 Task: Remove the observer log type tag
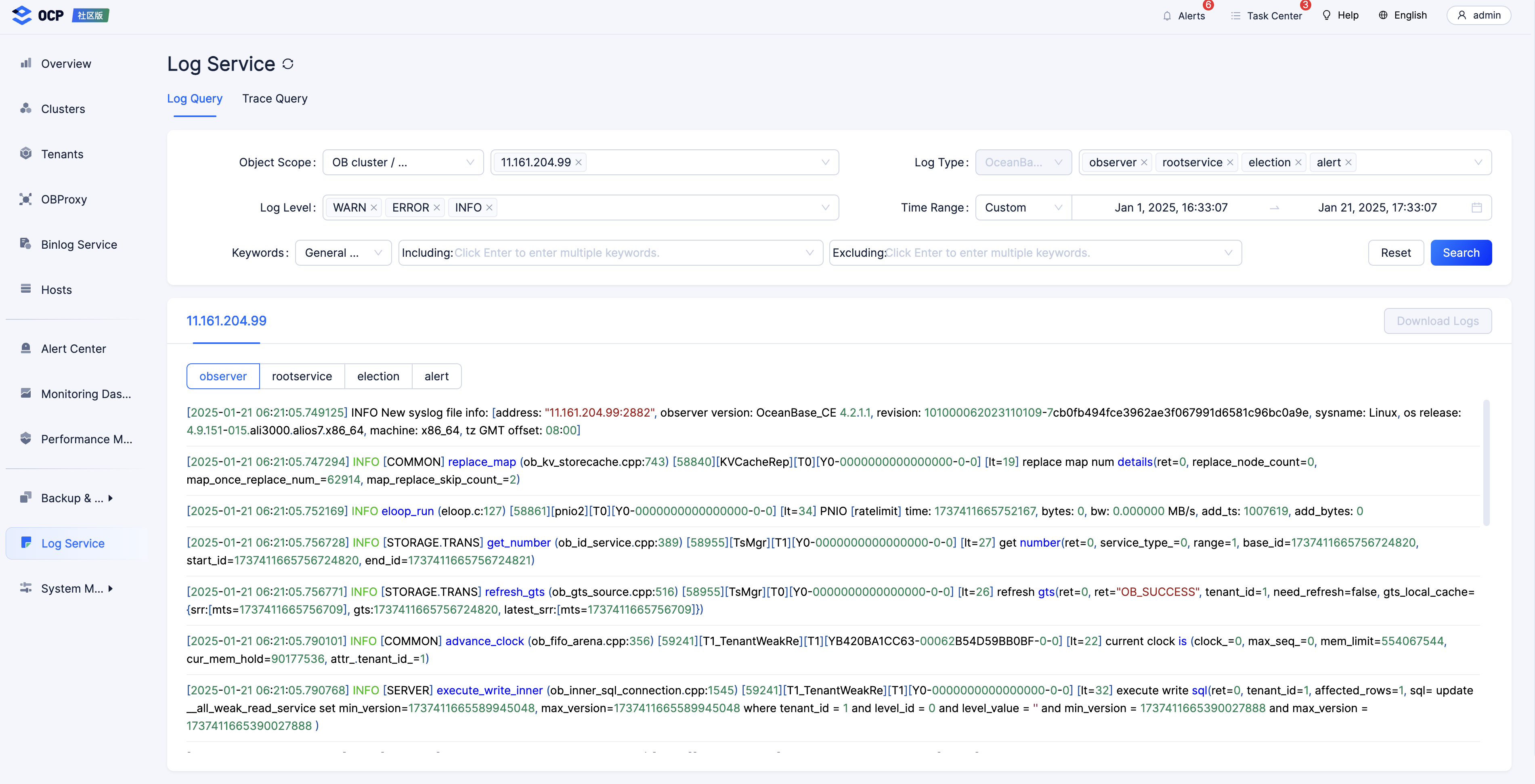tap(1144, 163)
